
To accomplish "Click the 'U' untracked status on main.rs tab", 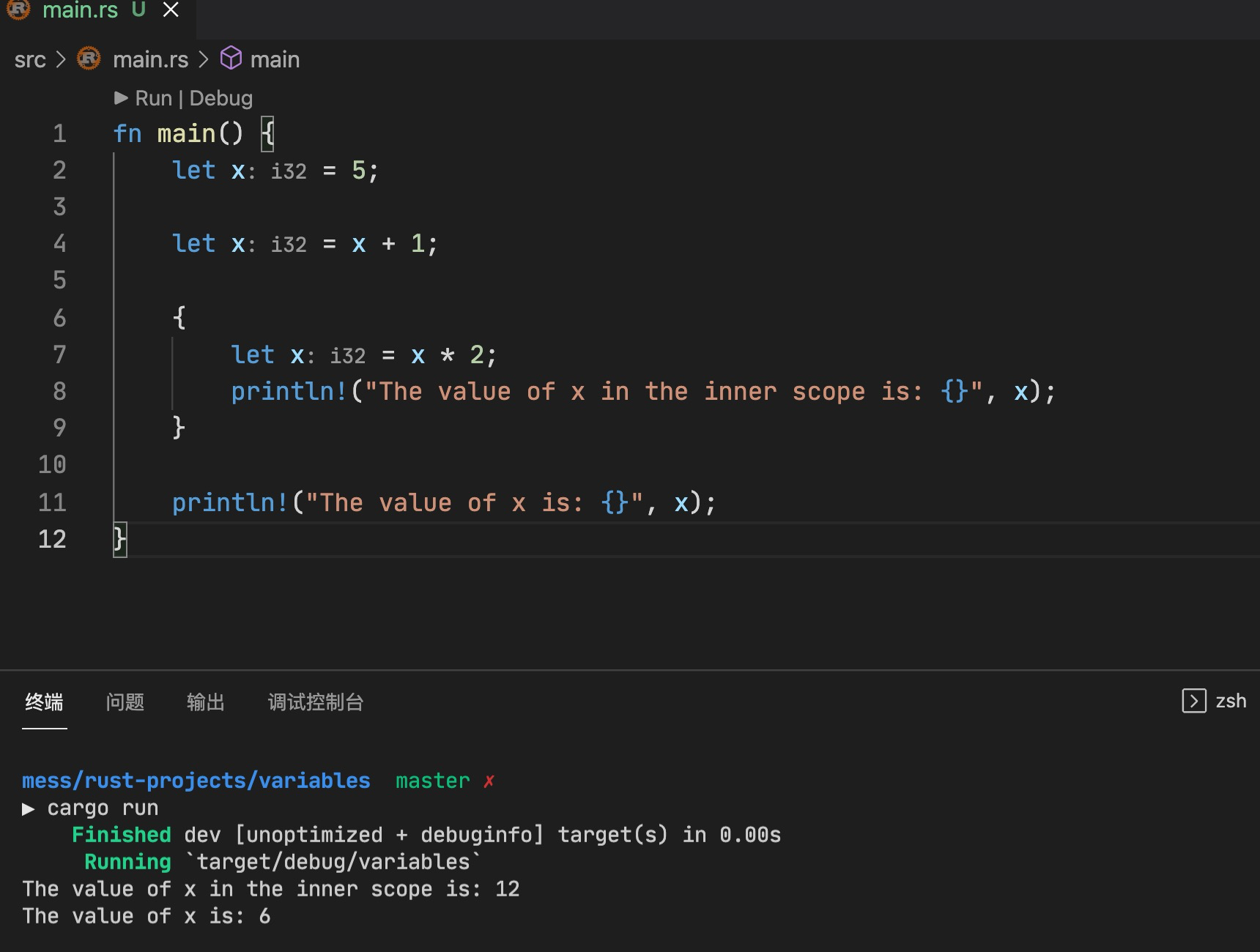I will coord(138,10).
